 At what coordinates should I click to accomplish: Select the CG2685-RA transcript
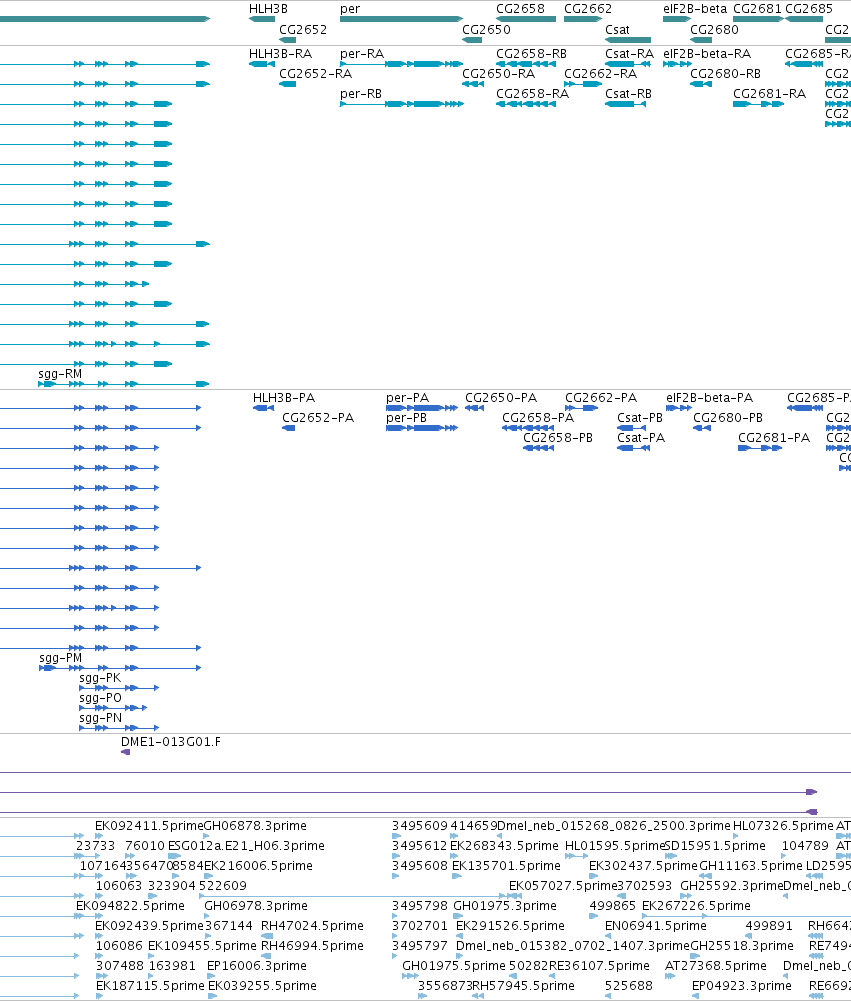coord(804,64)
